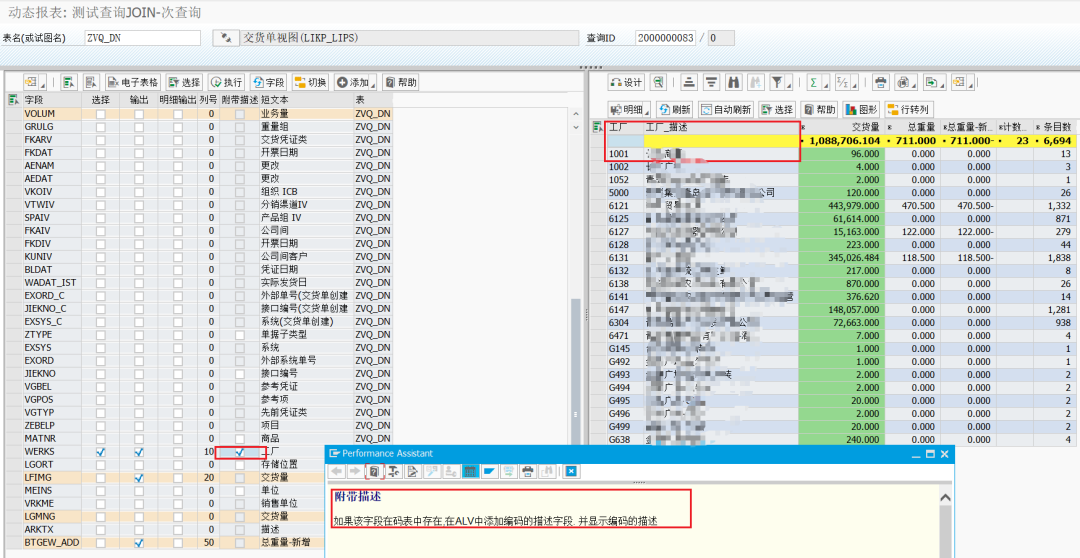Open the 明细 detail dropdown

[630, 110]
